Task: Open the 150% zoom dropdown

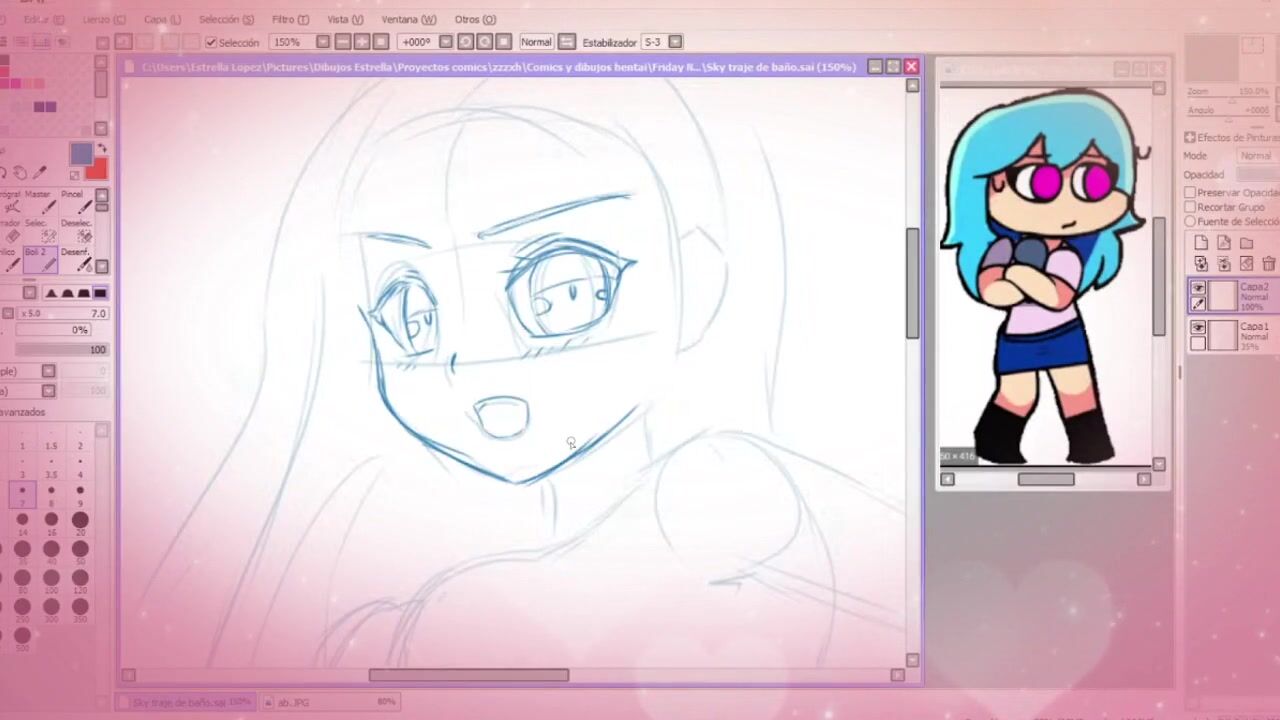Action: [323, 42]
